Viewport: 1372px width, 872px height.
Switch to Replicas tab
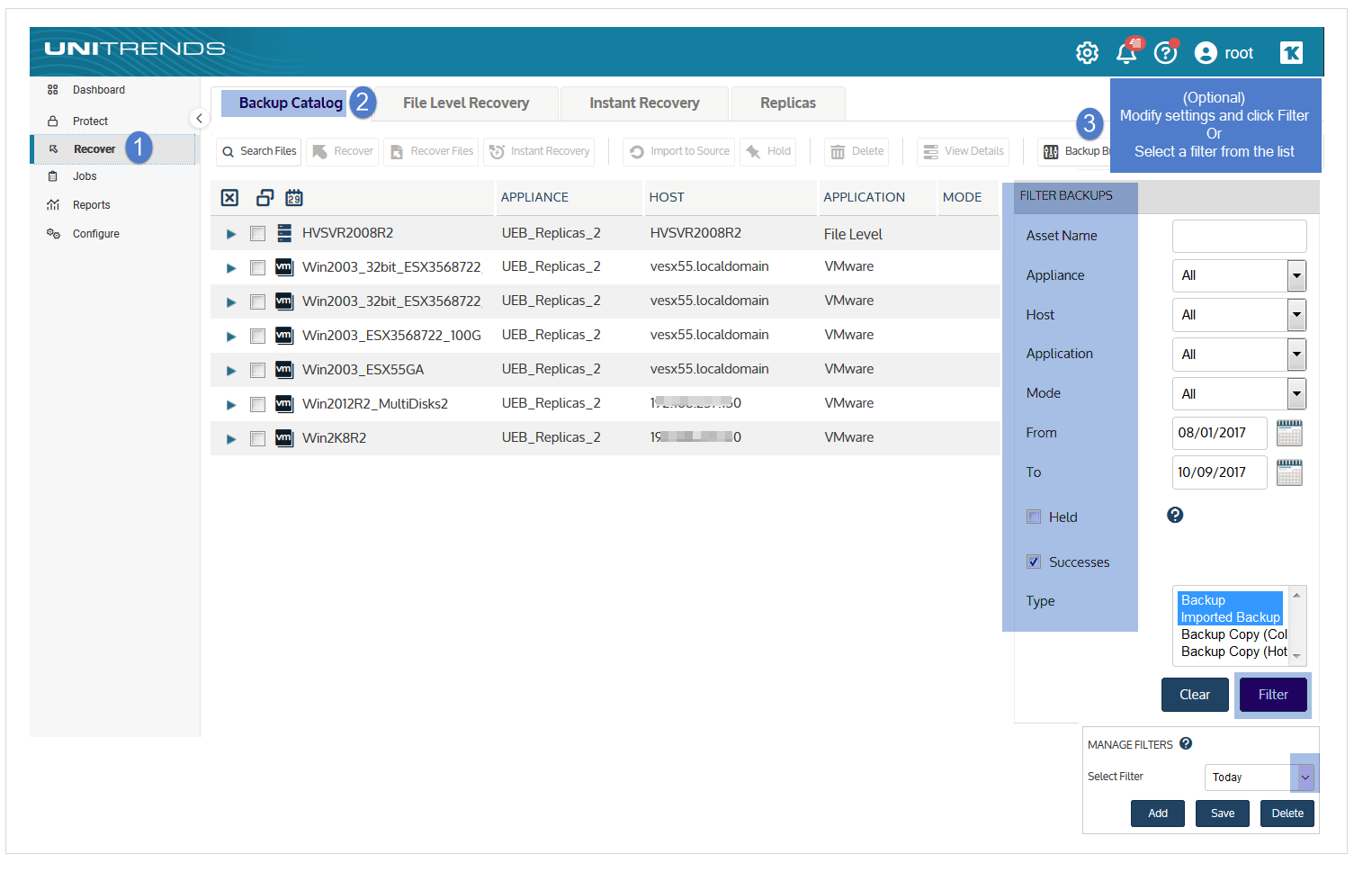click(x=788, y=103)
